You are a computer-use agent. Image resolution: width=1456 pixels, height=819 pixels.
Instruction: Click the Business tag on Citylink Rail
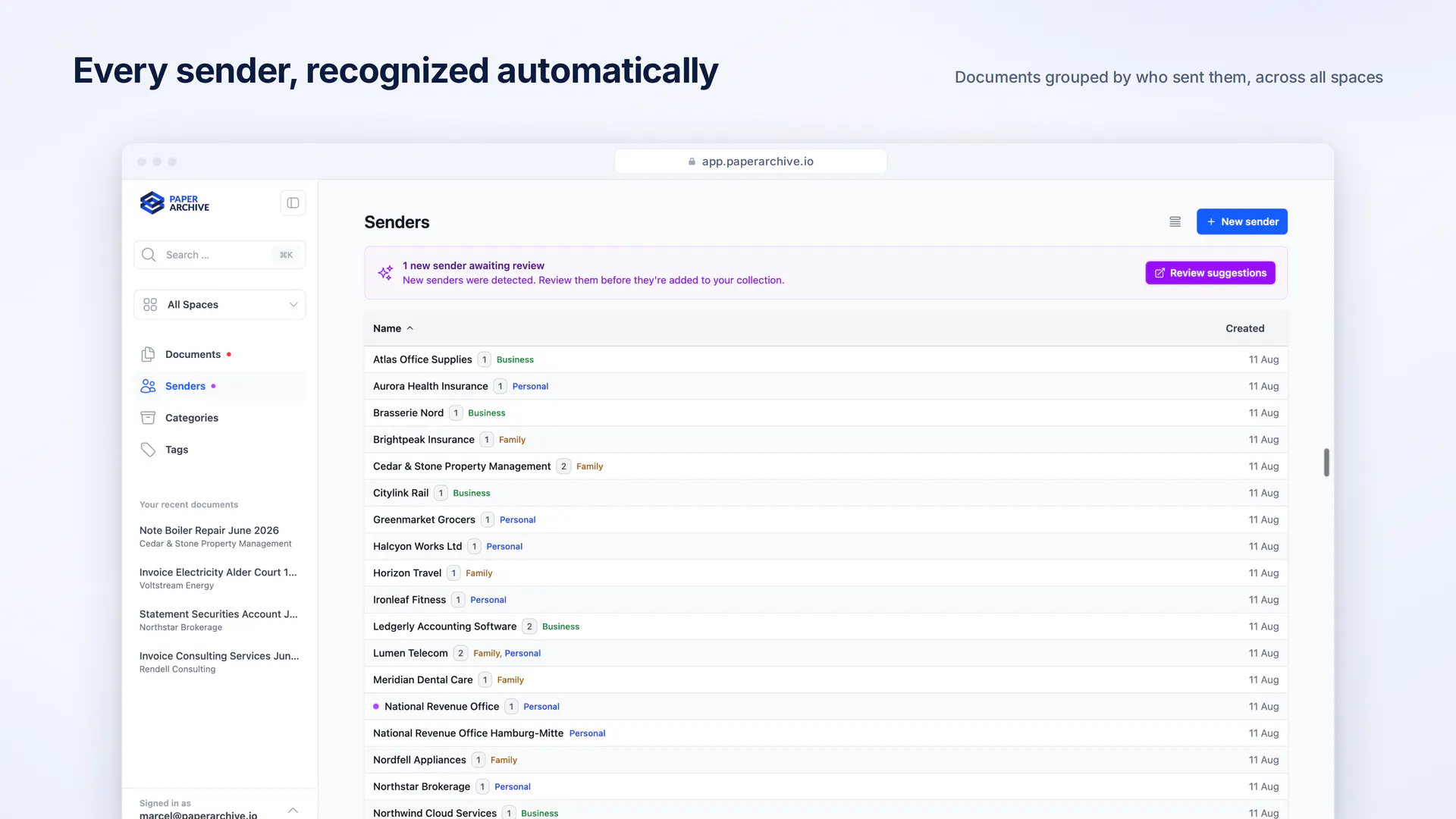471,493
